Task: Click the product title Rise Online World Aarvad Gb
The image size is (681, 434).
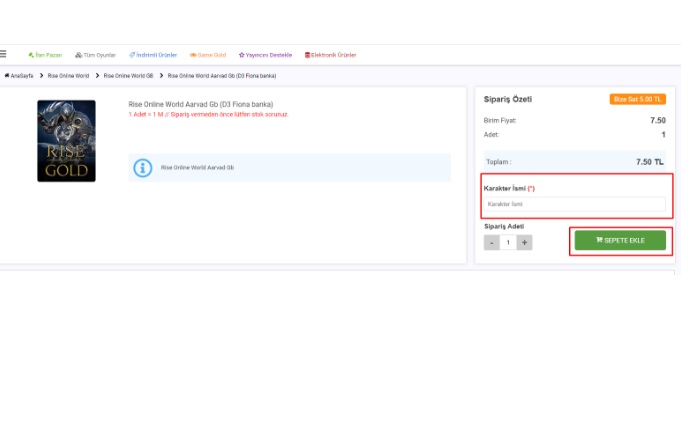Action: [200, 104]
